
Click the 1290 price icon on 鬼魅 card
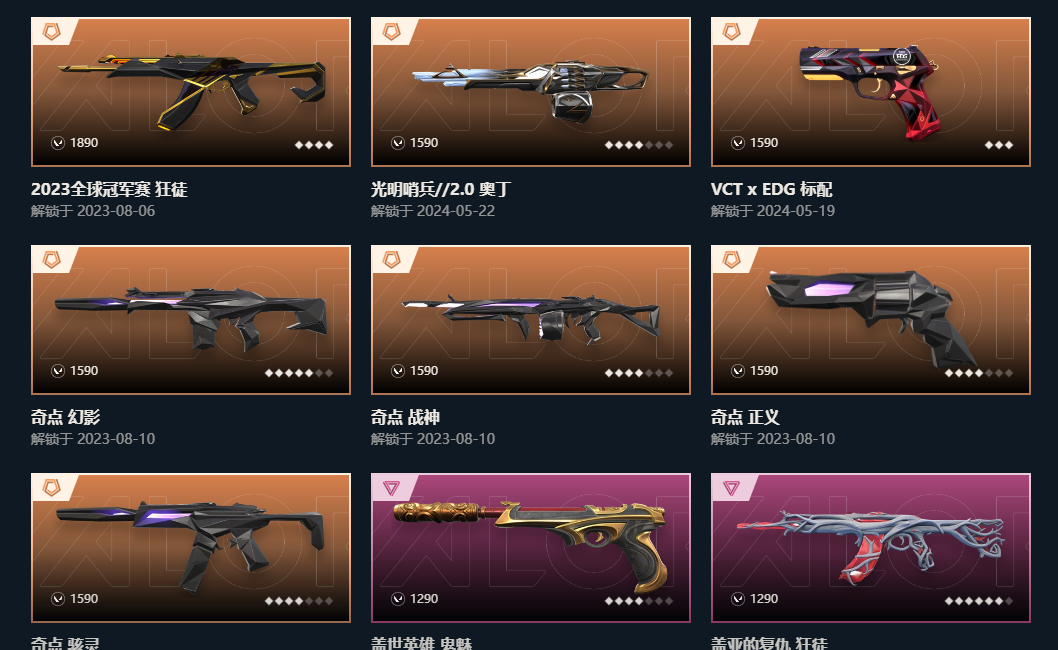pos(398,599)
